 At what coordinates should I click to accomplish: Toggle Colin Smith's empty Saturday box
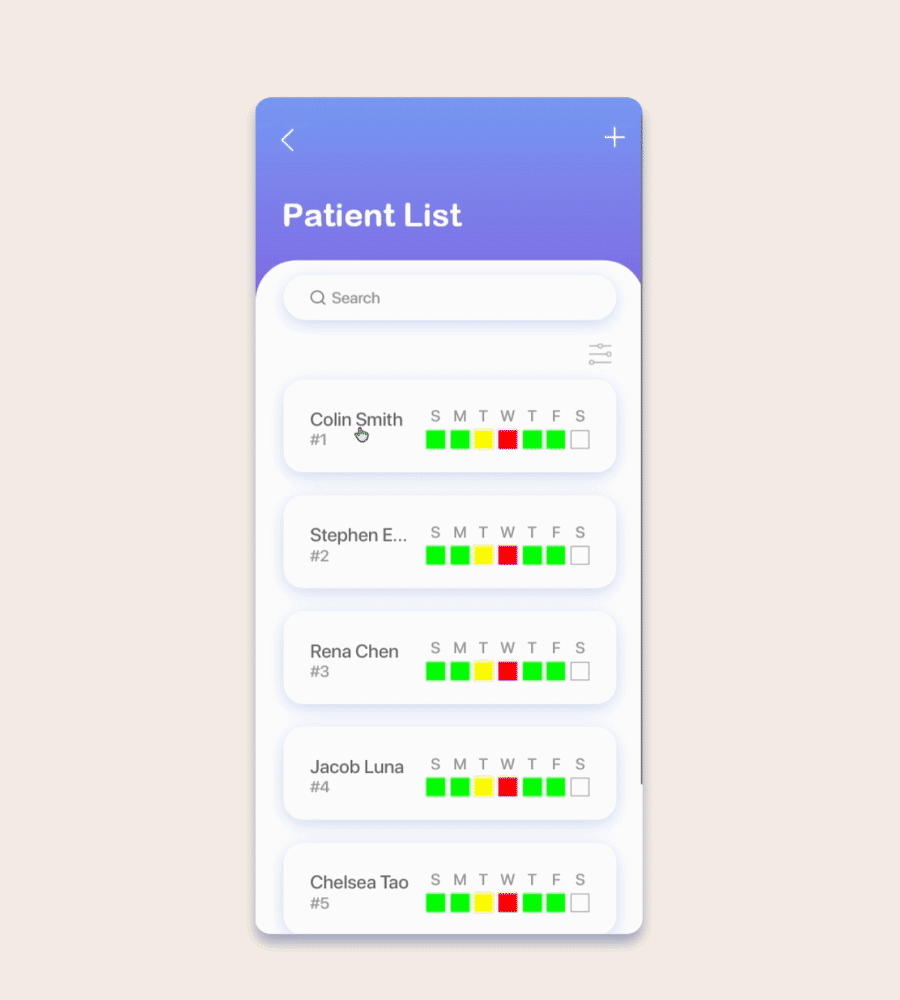[x=580, y=439]
